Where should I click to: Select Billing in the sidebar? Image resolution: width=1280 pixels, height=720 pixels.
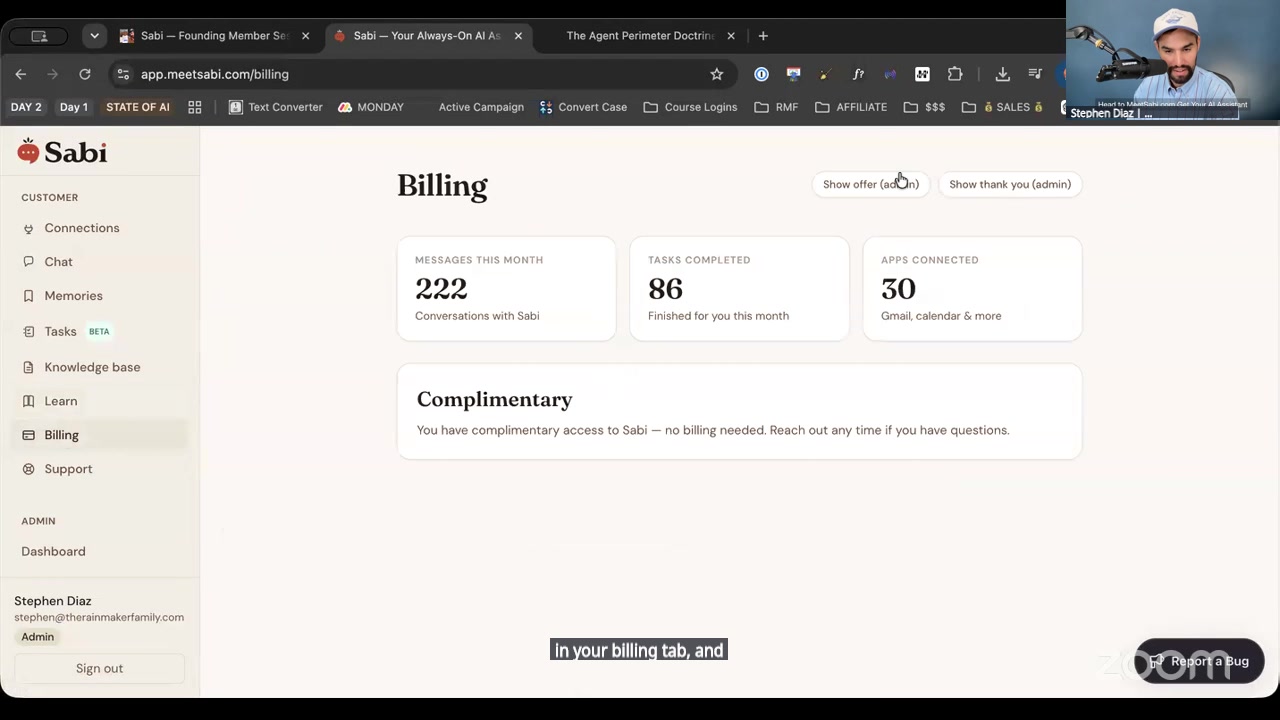click(x=100, y=435)
